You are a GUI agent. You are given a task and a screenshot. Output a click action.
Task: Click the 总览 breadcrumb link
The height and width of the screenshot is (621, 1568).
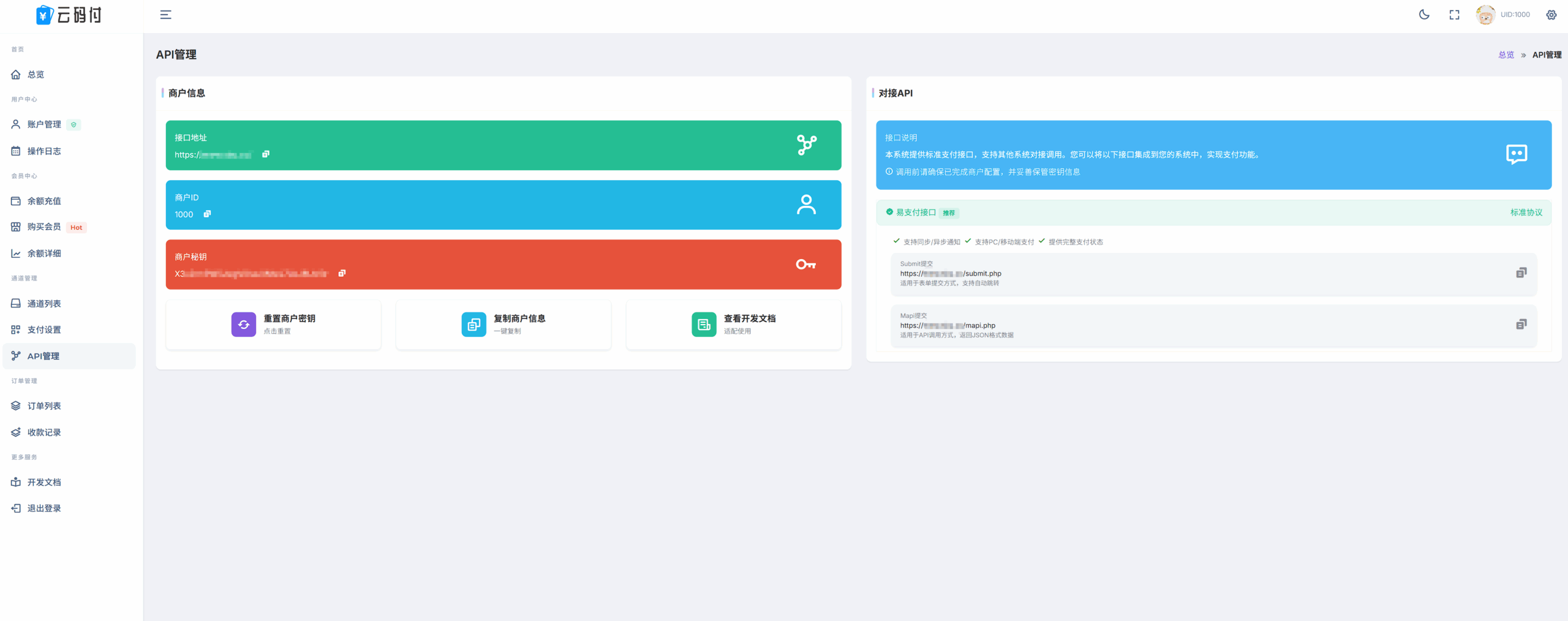[x=1506, y=55]
